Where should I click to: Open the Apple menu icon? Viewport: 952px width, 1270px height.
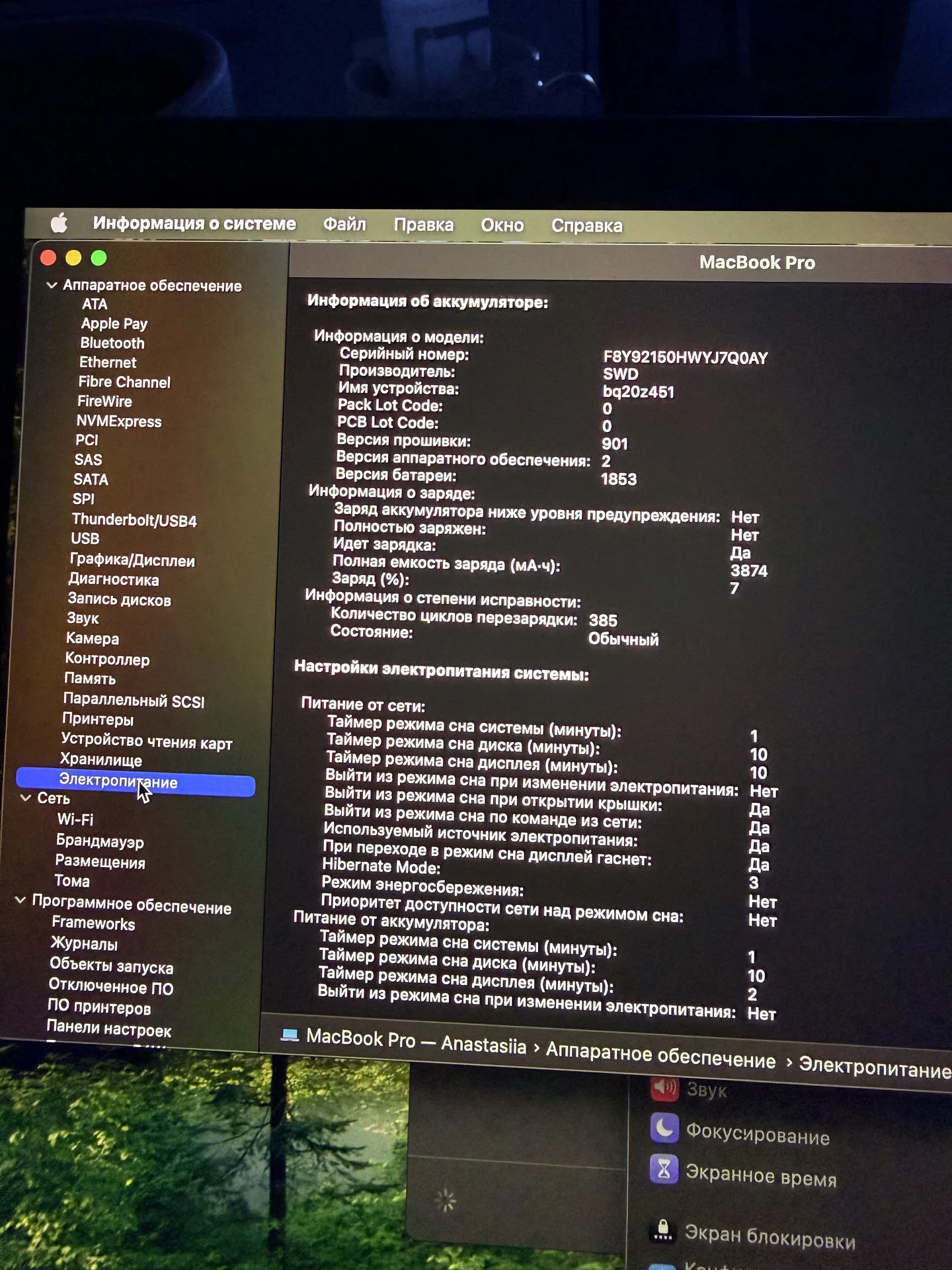click(x=59, y=223)
